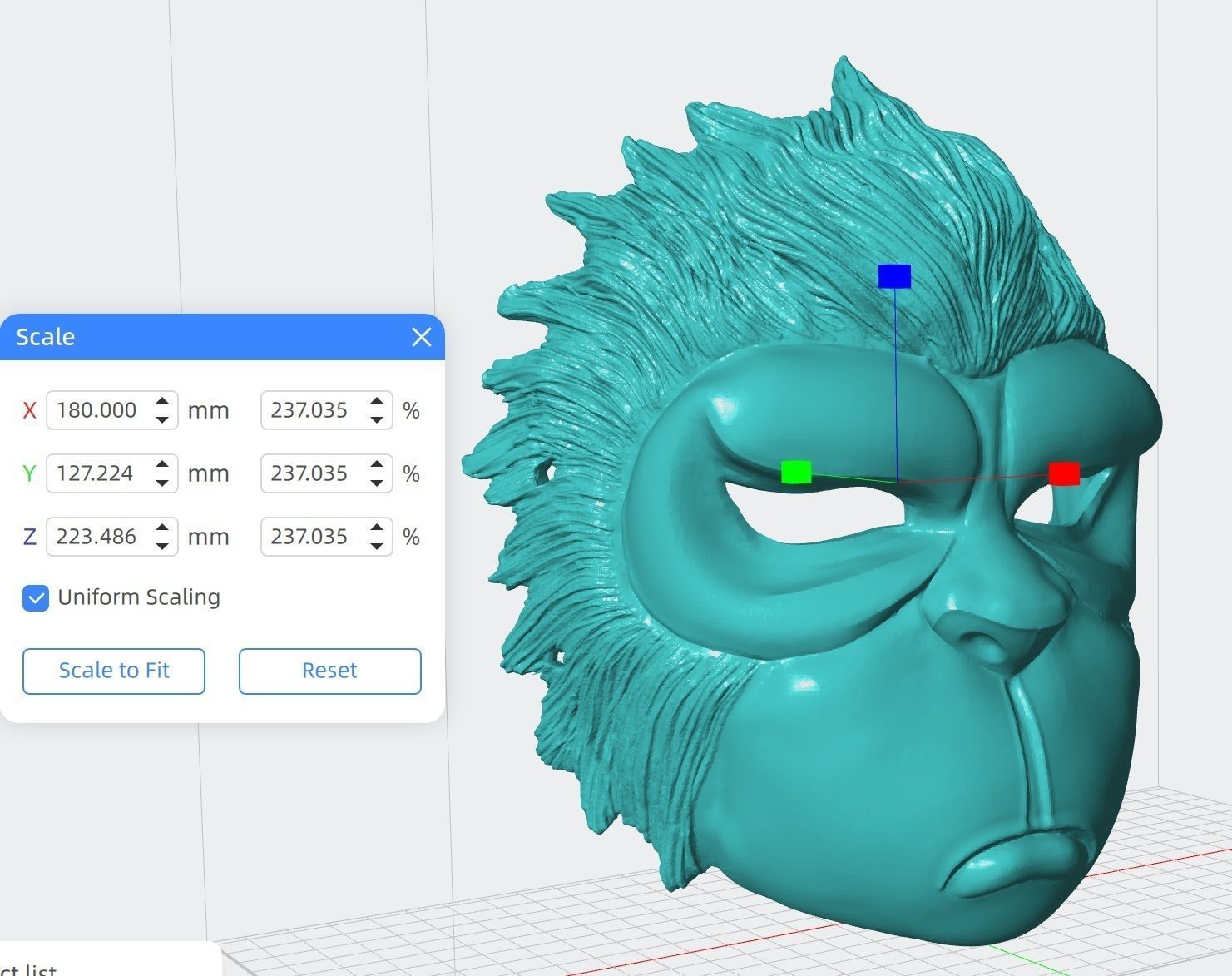Click the down arrow beside Y 127.224 mm
The image size is (1232, 976).
pos(162,483)
